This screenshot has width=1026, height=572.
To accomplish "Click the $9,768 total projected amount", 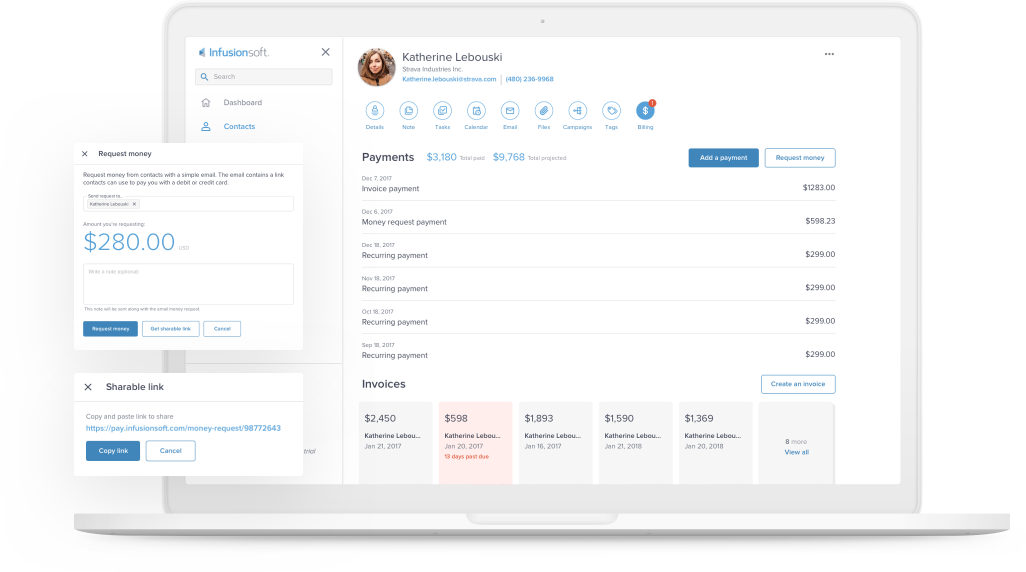I will (508, 157).
